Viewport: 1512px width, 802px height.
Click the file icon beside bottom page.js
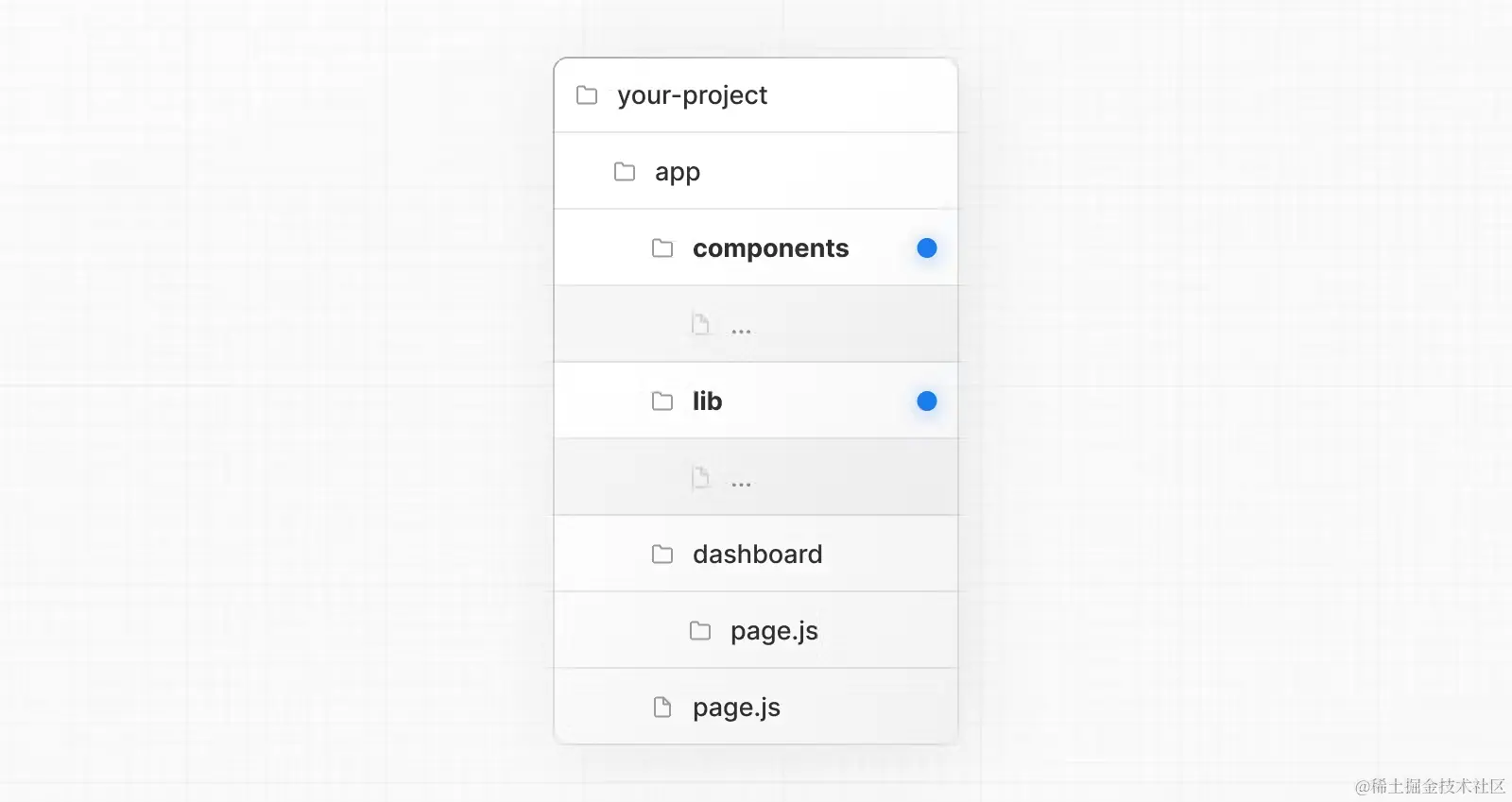pos(662,708)
